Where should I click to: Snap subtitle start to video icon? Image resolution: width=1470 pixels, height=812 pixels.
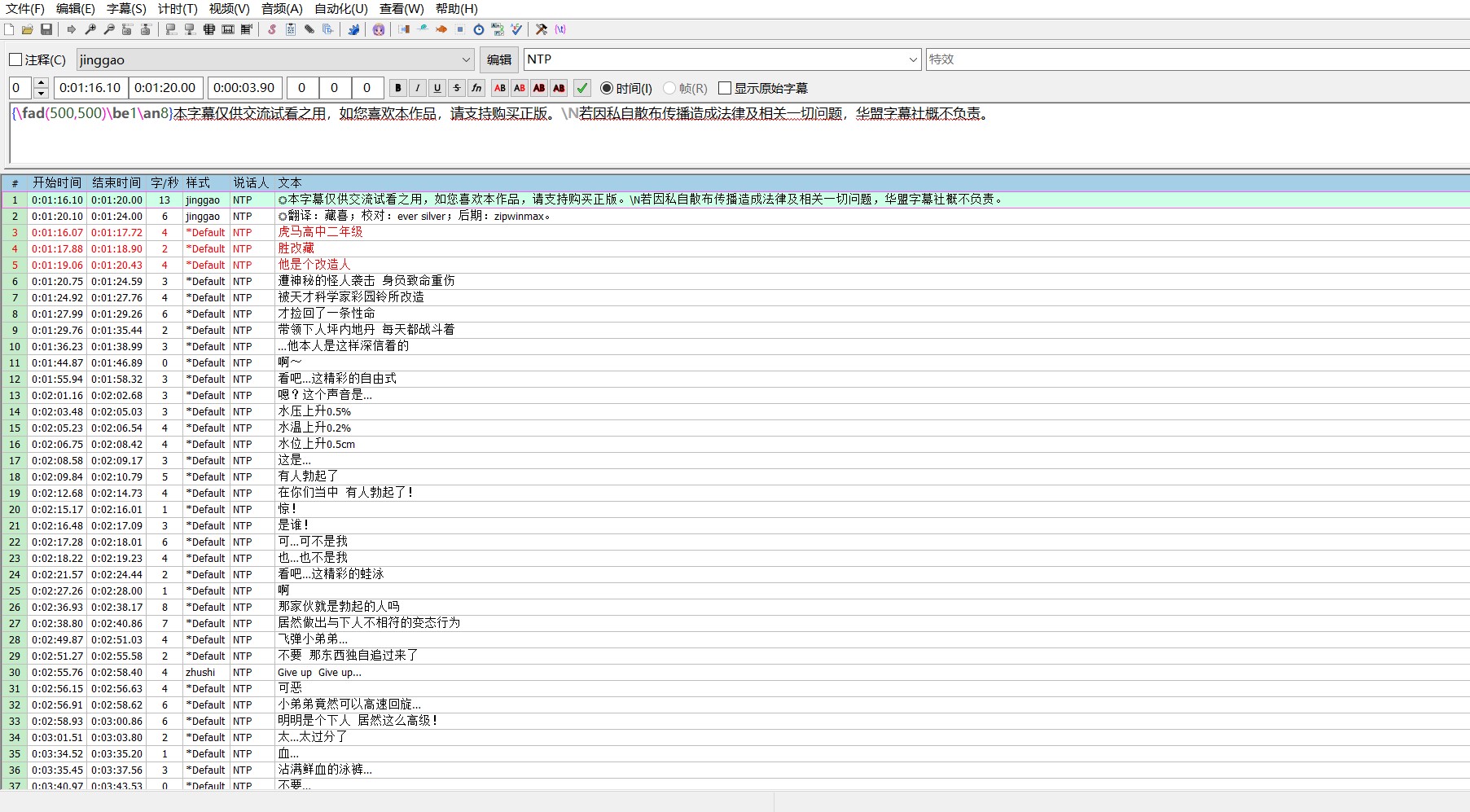tap(171, 29)
